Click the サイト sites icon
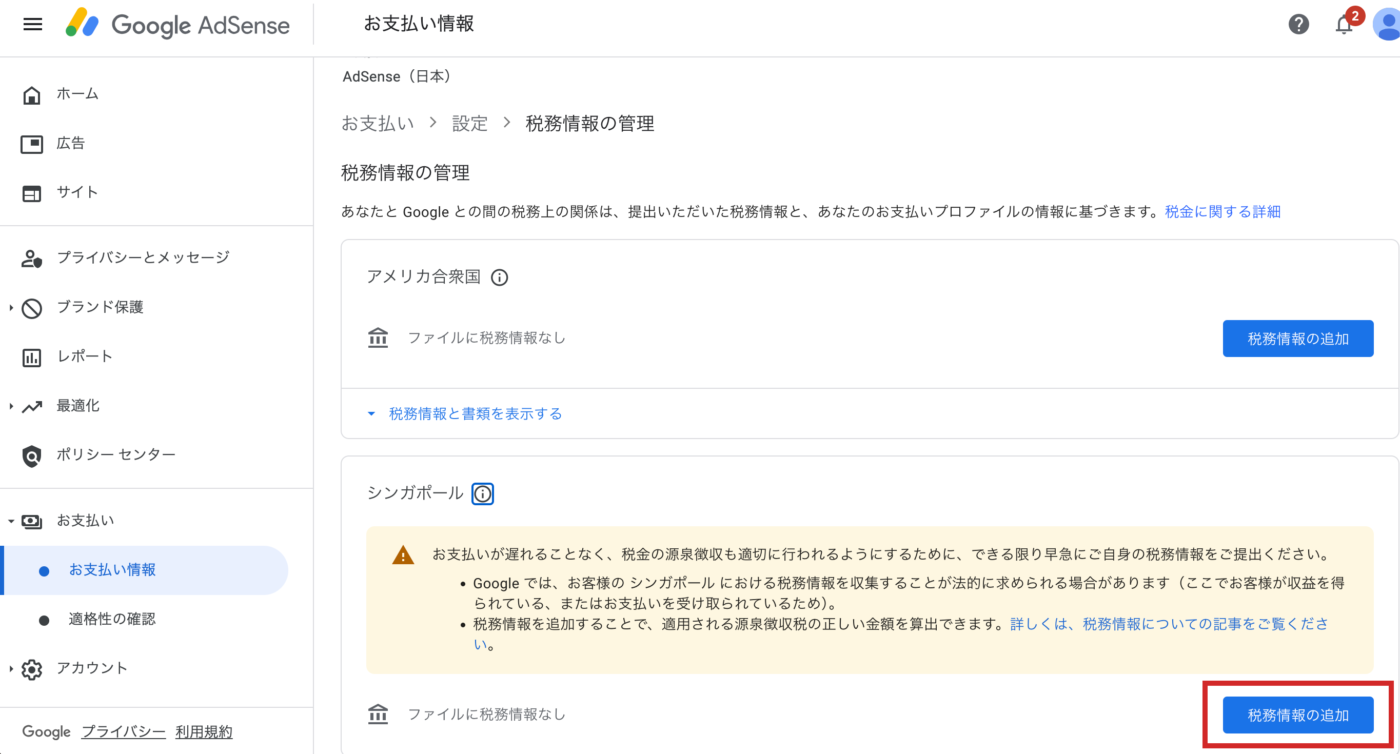This screenshot has height=754, width=1400. pos(32,193)
